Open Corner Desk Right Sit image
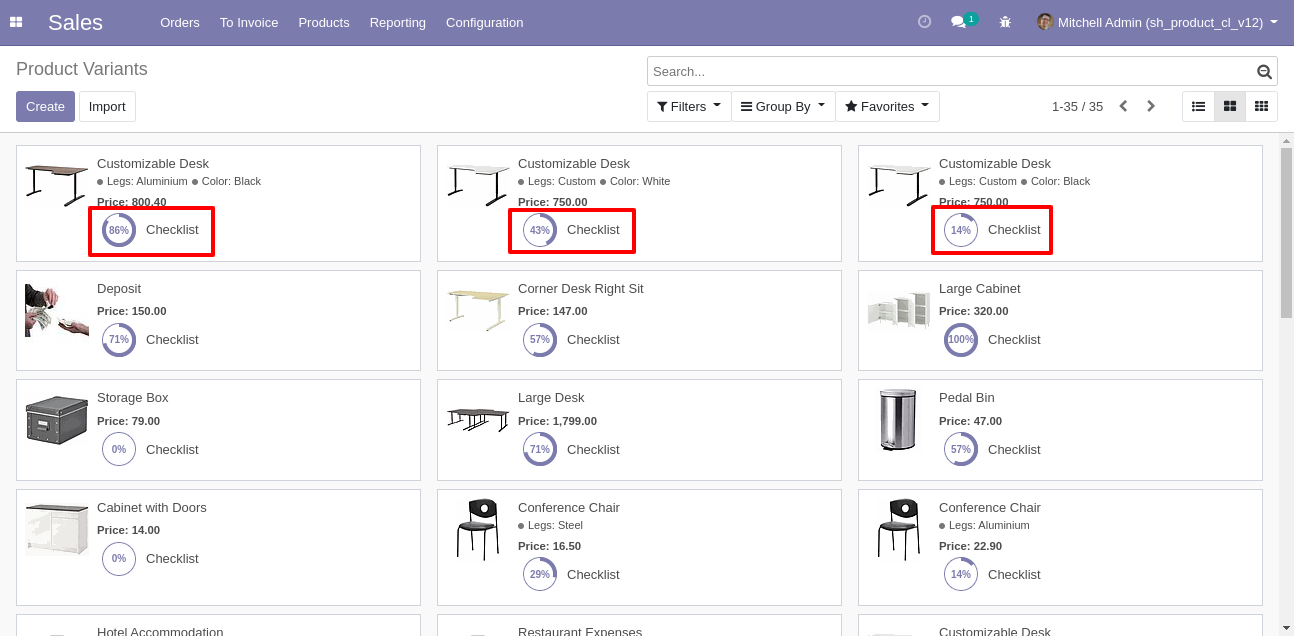1294x636 pixels. point(478,309)
